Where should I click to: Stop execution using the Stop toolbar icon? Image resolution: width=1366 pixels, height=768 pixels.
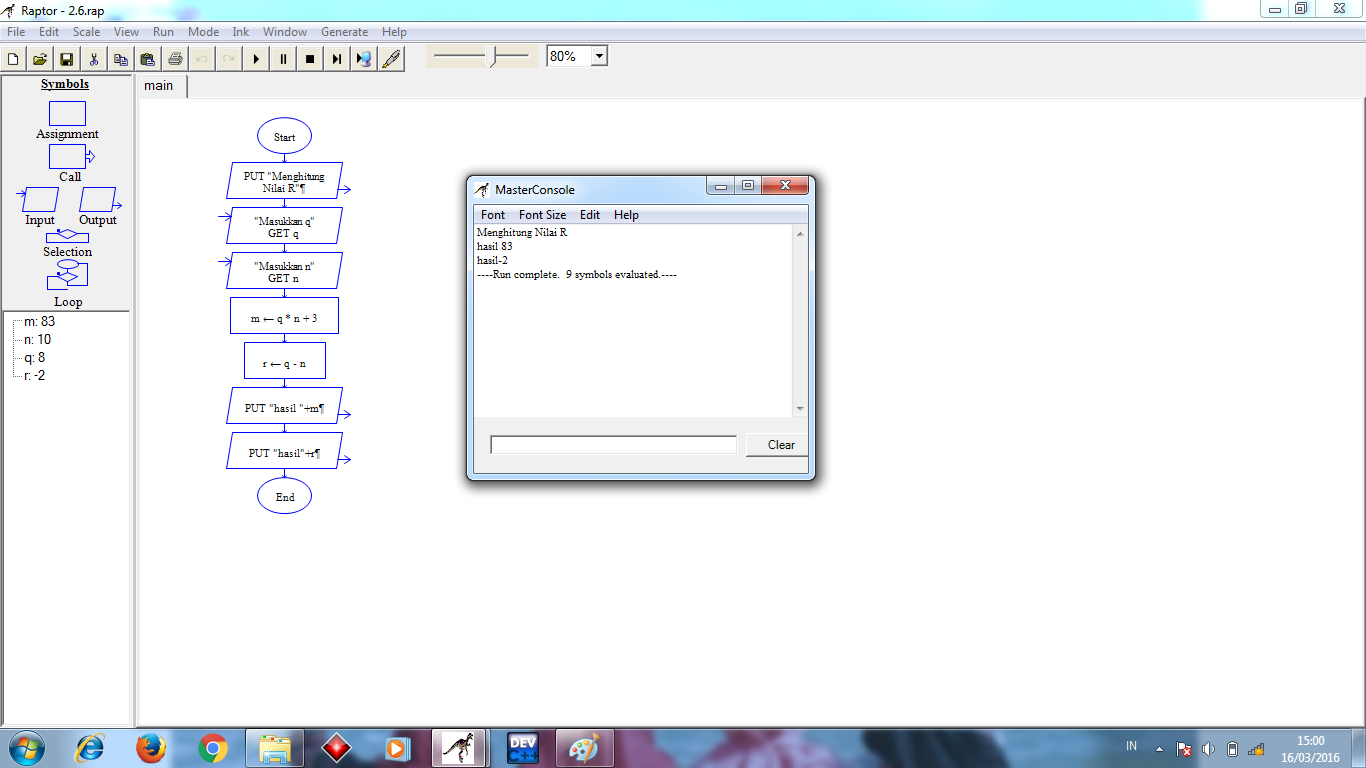click(310, 58)
